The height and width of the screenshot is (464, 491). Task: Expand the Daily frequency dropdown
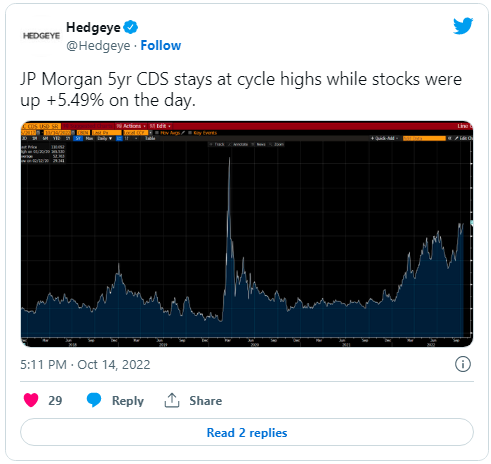104,138
